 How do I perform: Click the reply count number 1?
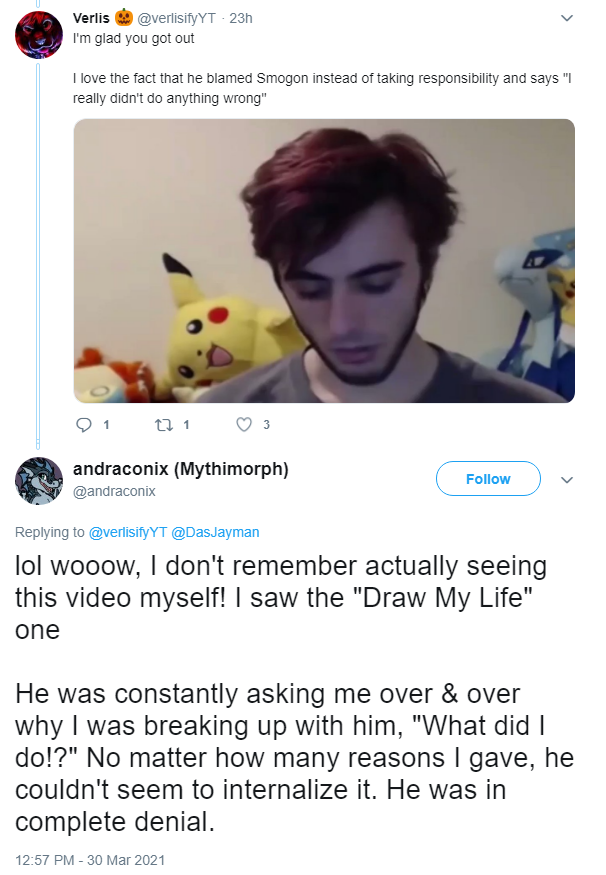[x=106, y=425]
